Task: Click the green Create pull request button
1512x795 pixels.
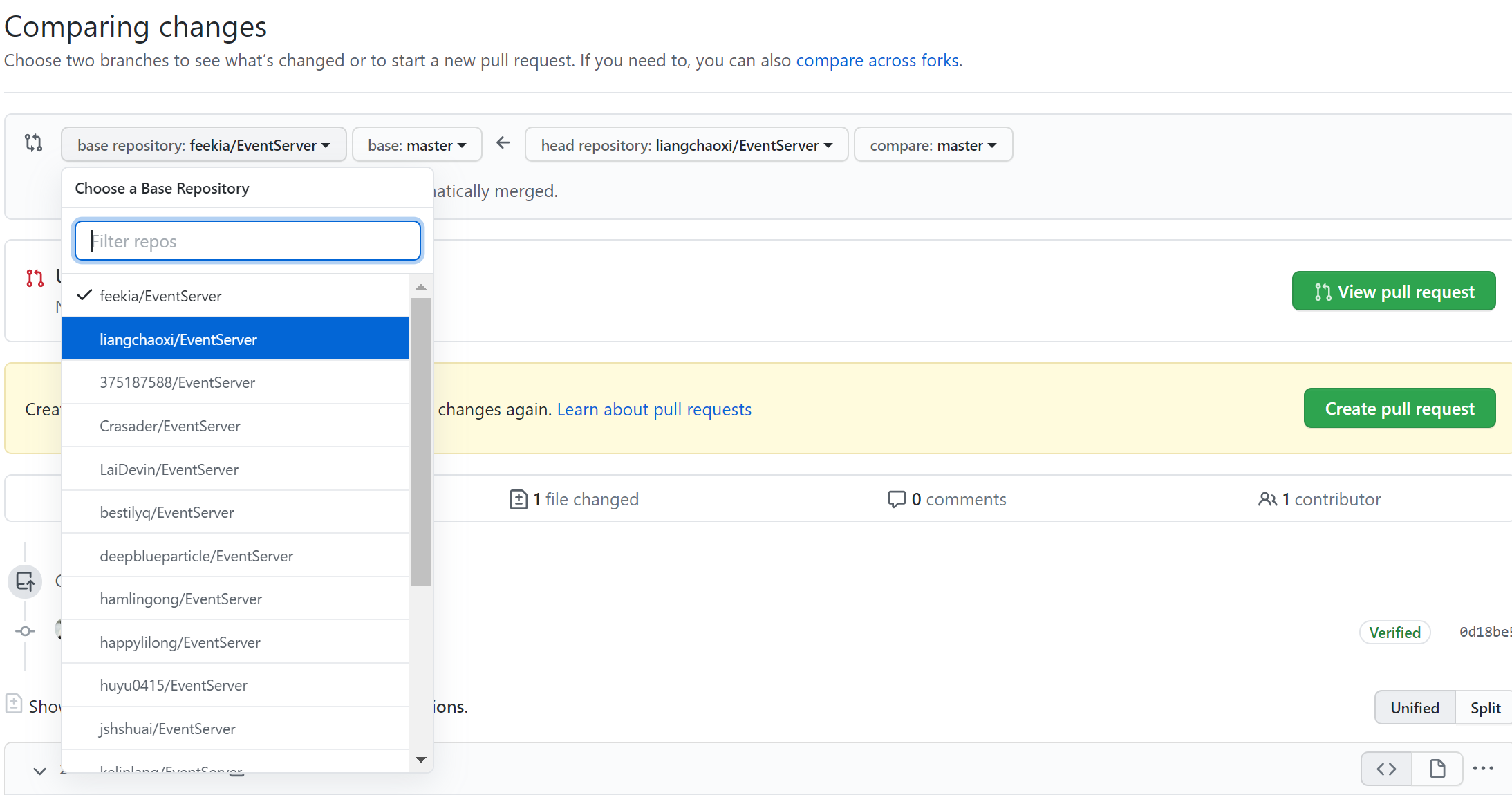Action: (1399, 409)
